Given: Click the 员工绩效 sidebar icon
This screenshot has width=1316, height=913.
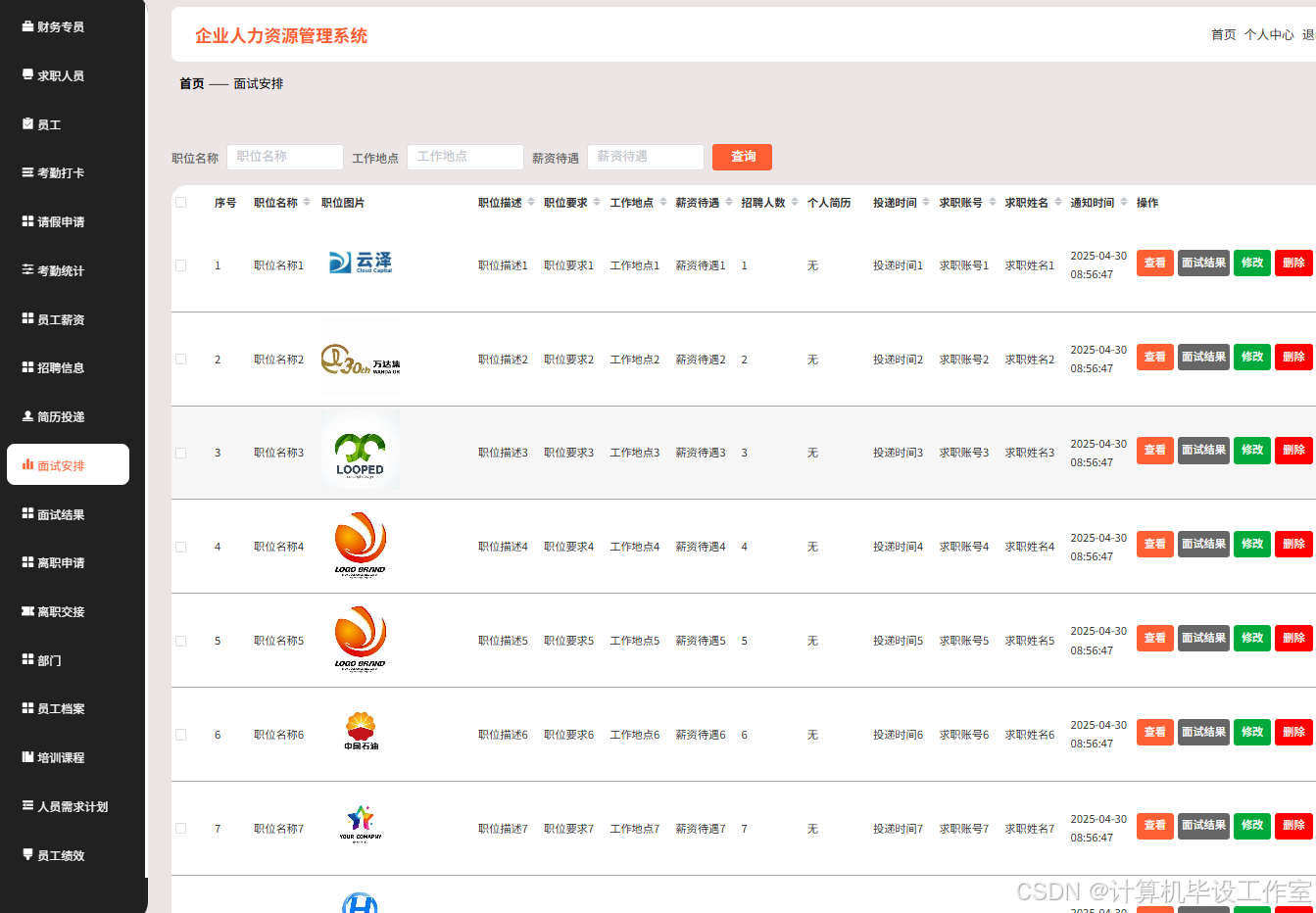Looking at the screenshot, I should [27, 855].
